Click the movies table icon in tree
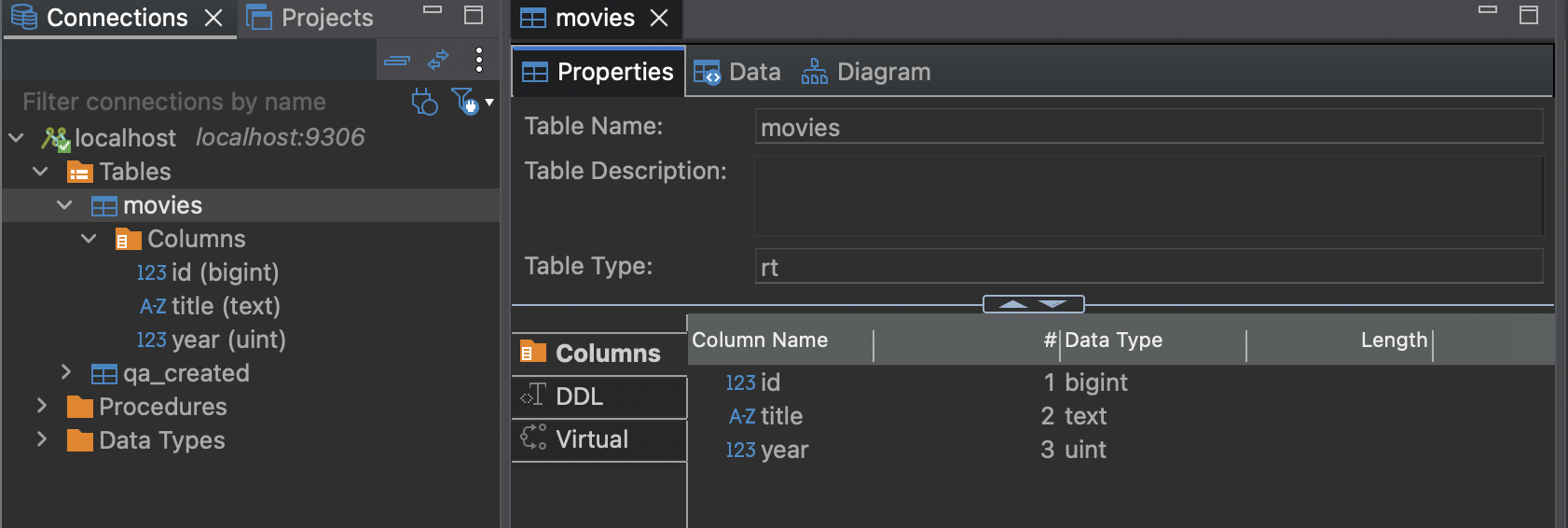The width and height of the screenshot is (1568, 528). coord(104,206)
